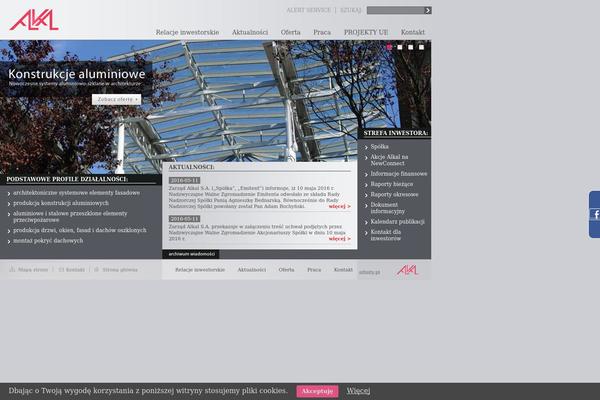Viewport: 600px width, 400px height.
Task: Open the ALERT SERVICE link
Action: (x=310, y=10)
